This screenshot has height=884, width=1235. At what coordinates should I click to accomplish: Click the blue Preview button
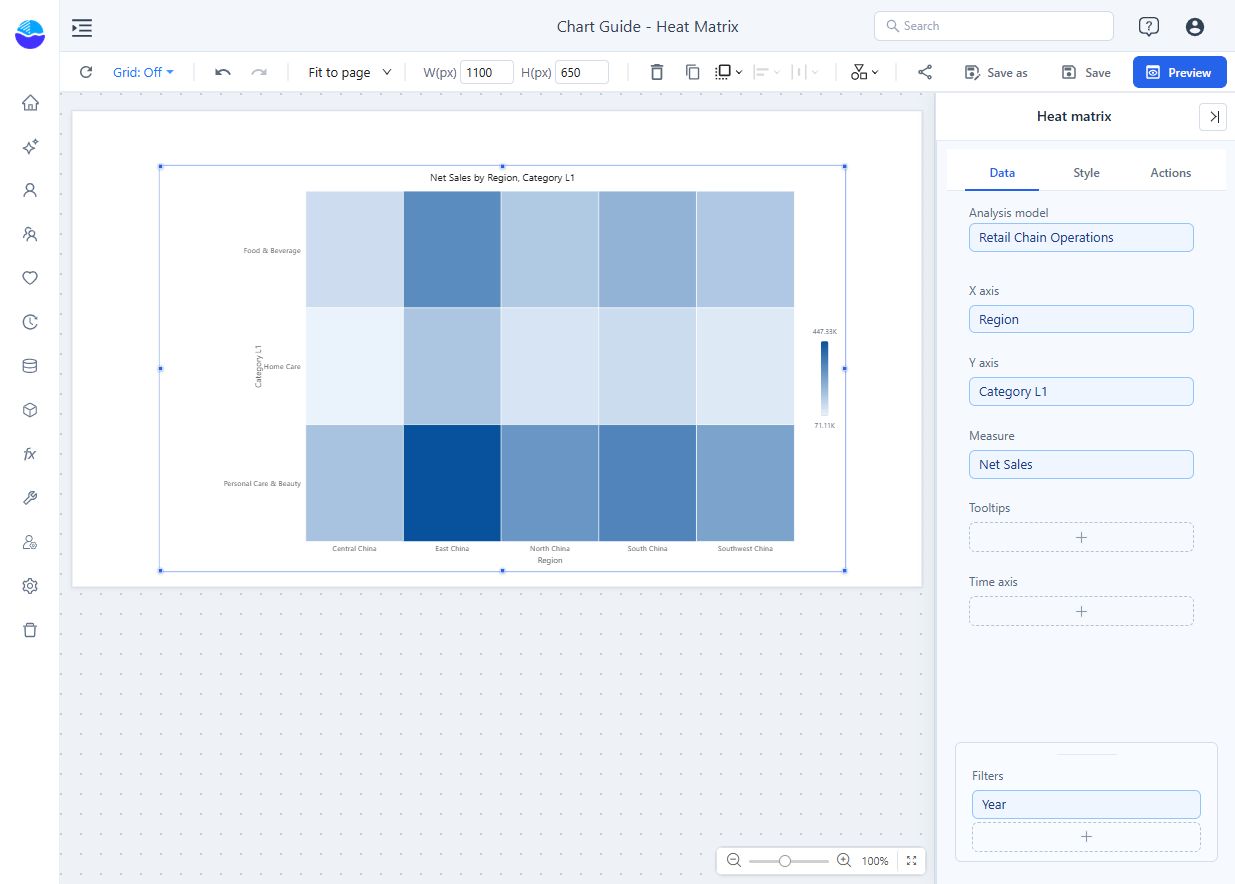click(1179, 72)
